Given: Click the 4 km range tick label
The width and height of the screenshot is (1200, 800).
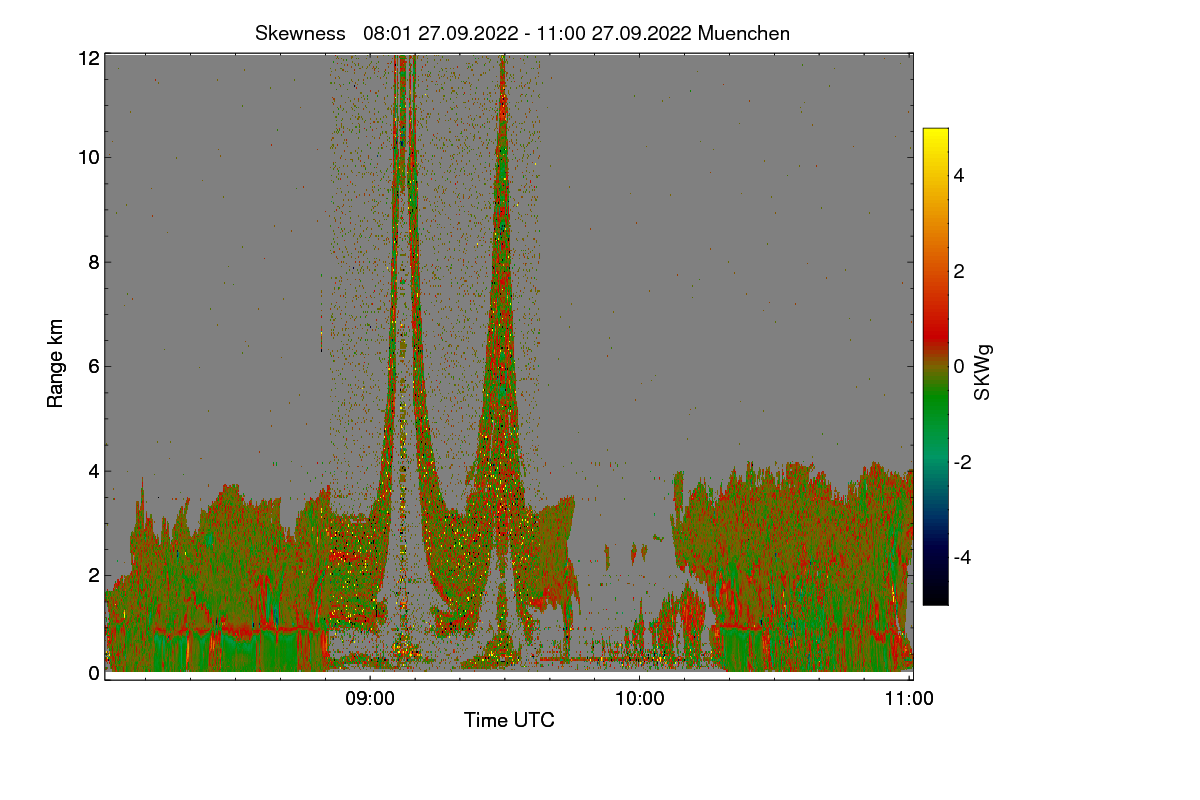Looking at the screenshot, I should (94, 470).
